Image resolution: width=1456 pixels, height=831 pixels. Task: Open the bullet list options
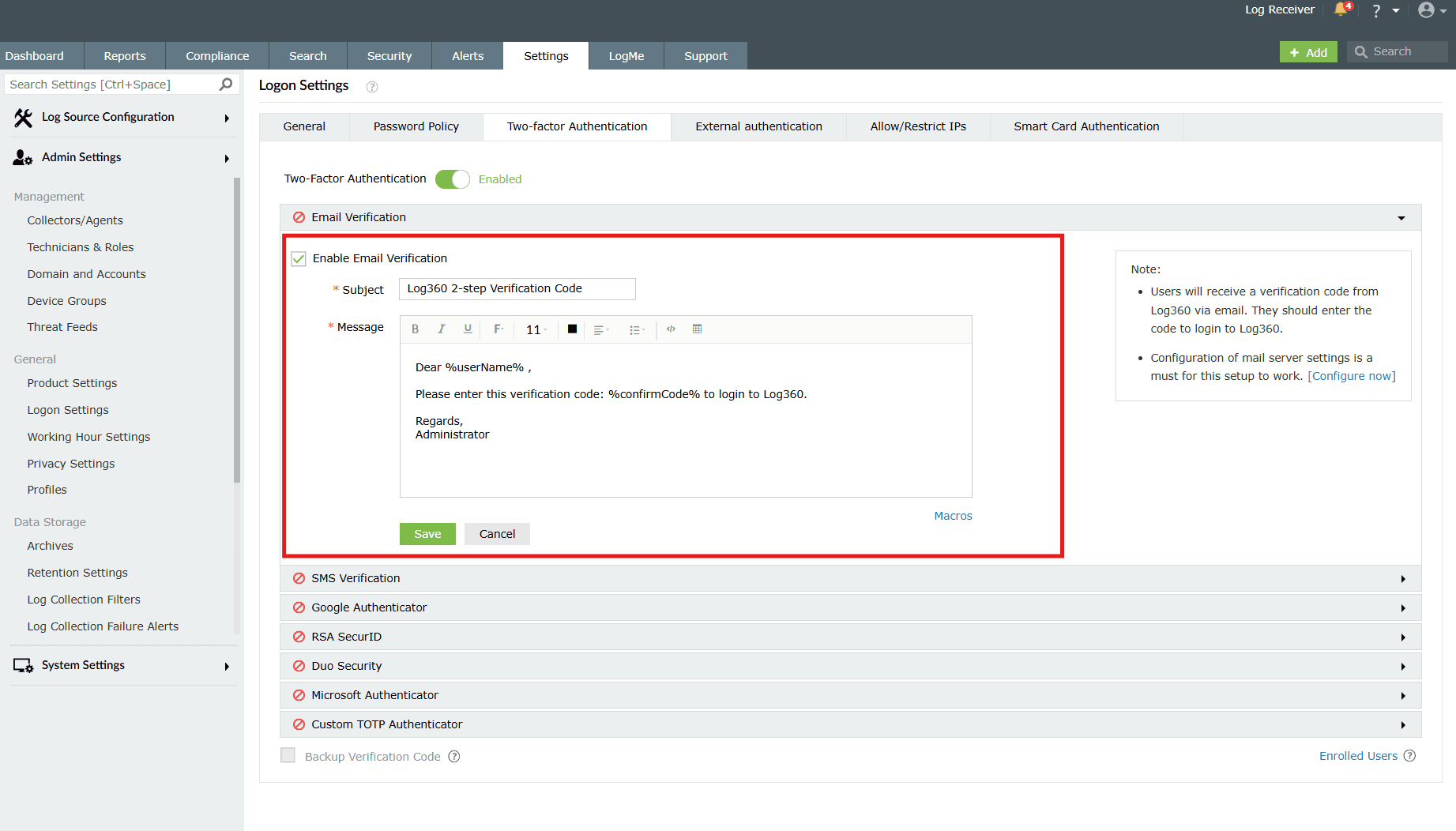tap(637, 329)
